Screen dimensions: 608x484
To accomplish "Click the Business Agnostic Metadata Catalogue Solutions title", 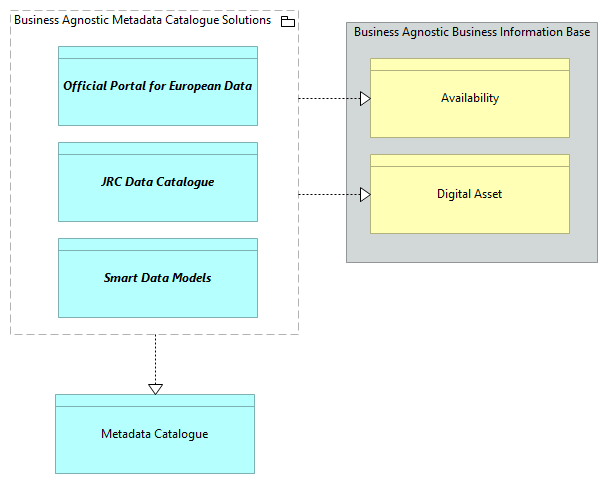I will pyautogui.click(x=142, y=20).
